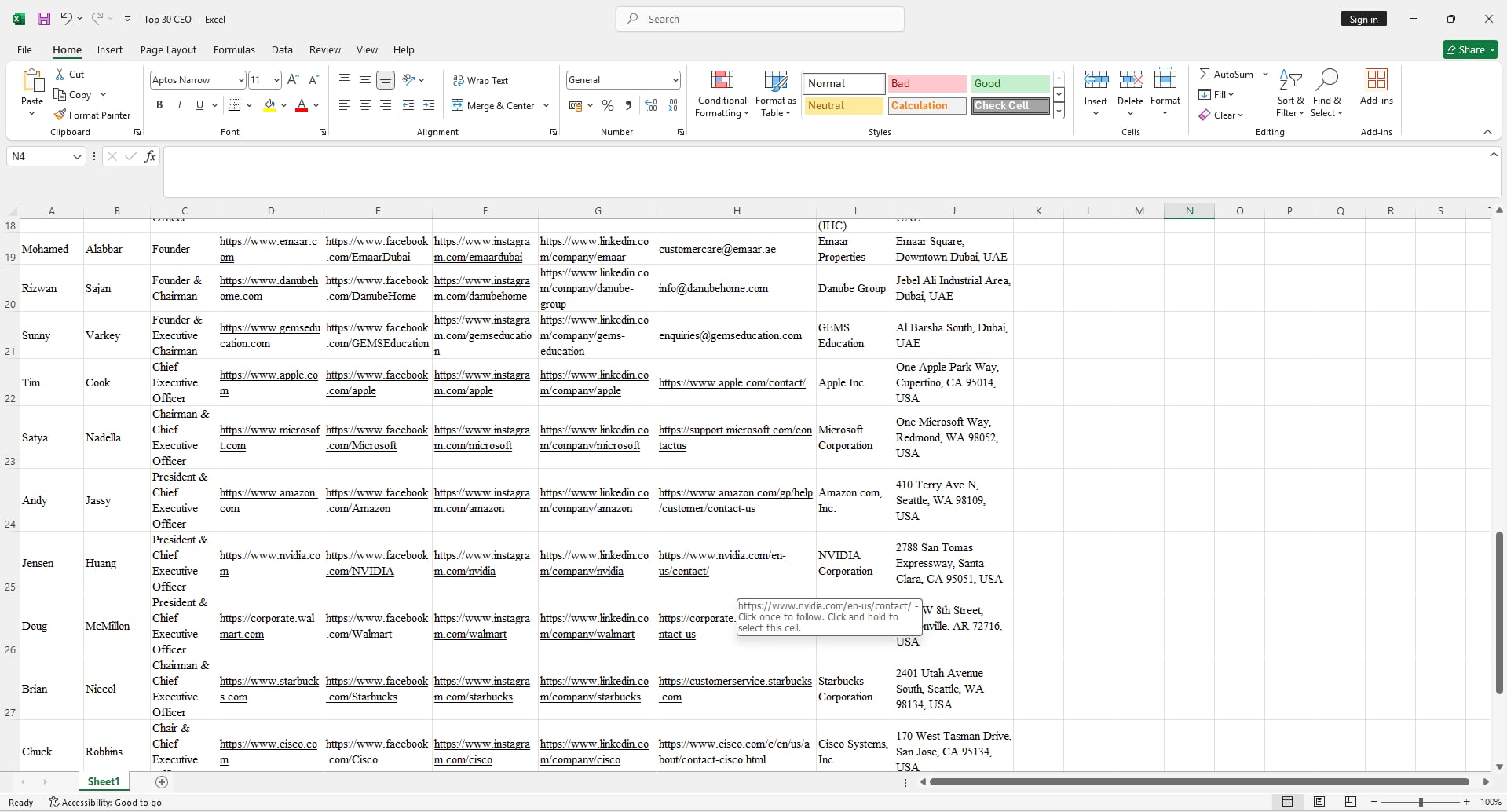Apply percent style to cells
This screenshot has height=812, width=1507.
tap(608, 105)
